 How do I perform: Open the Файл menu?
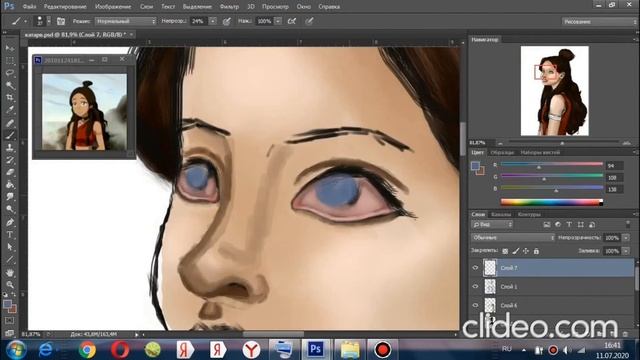tap(29, 7)
